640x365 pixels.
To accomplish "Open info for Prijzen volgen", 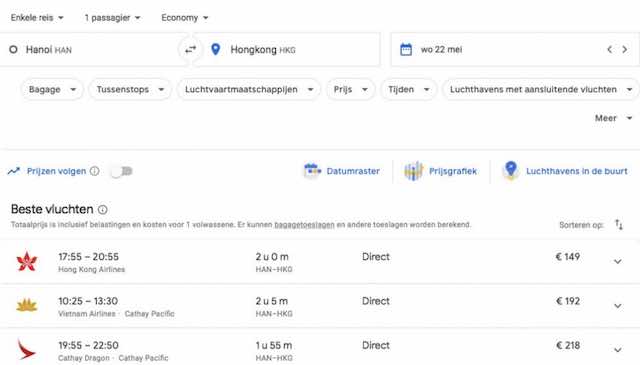I will 94,171.
